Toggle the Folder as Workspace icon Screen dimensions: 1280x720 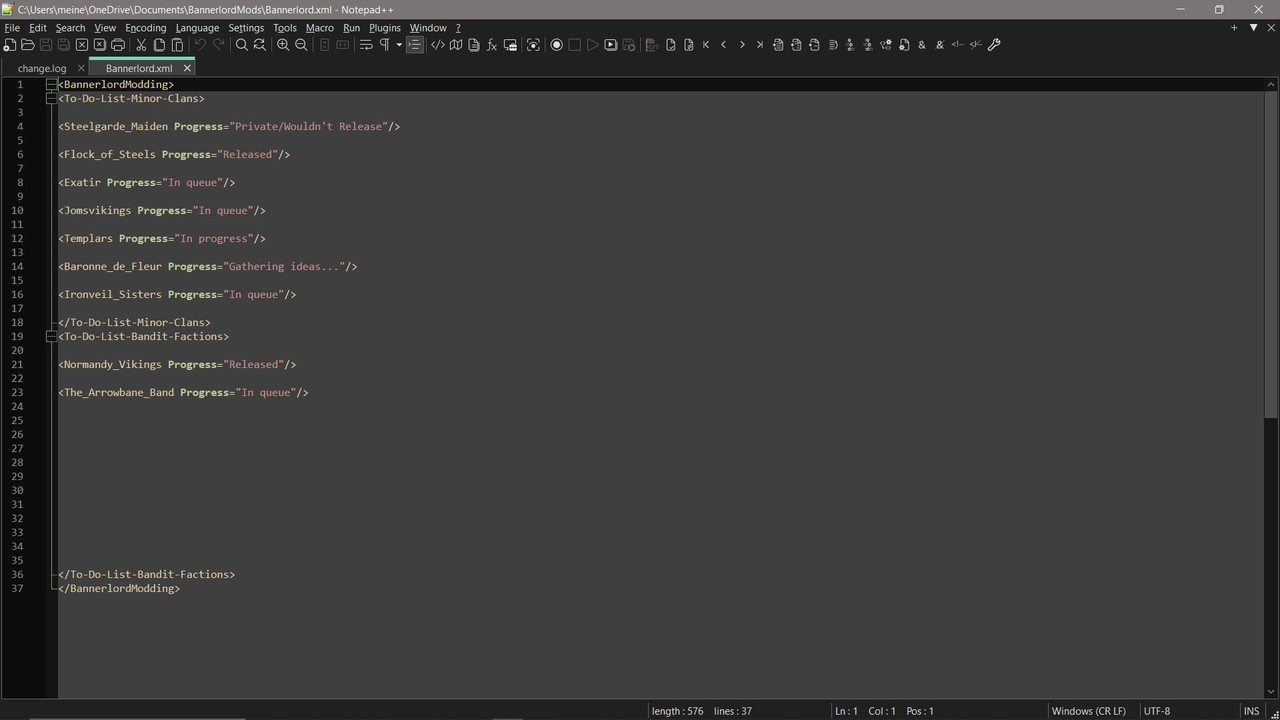[510, 45]
